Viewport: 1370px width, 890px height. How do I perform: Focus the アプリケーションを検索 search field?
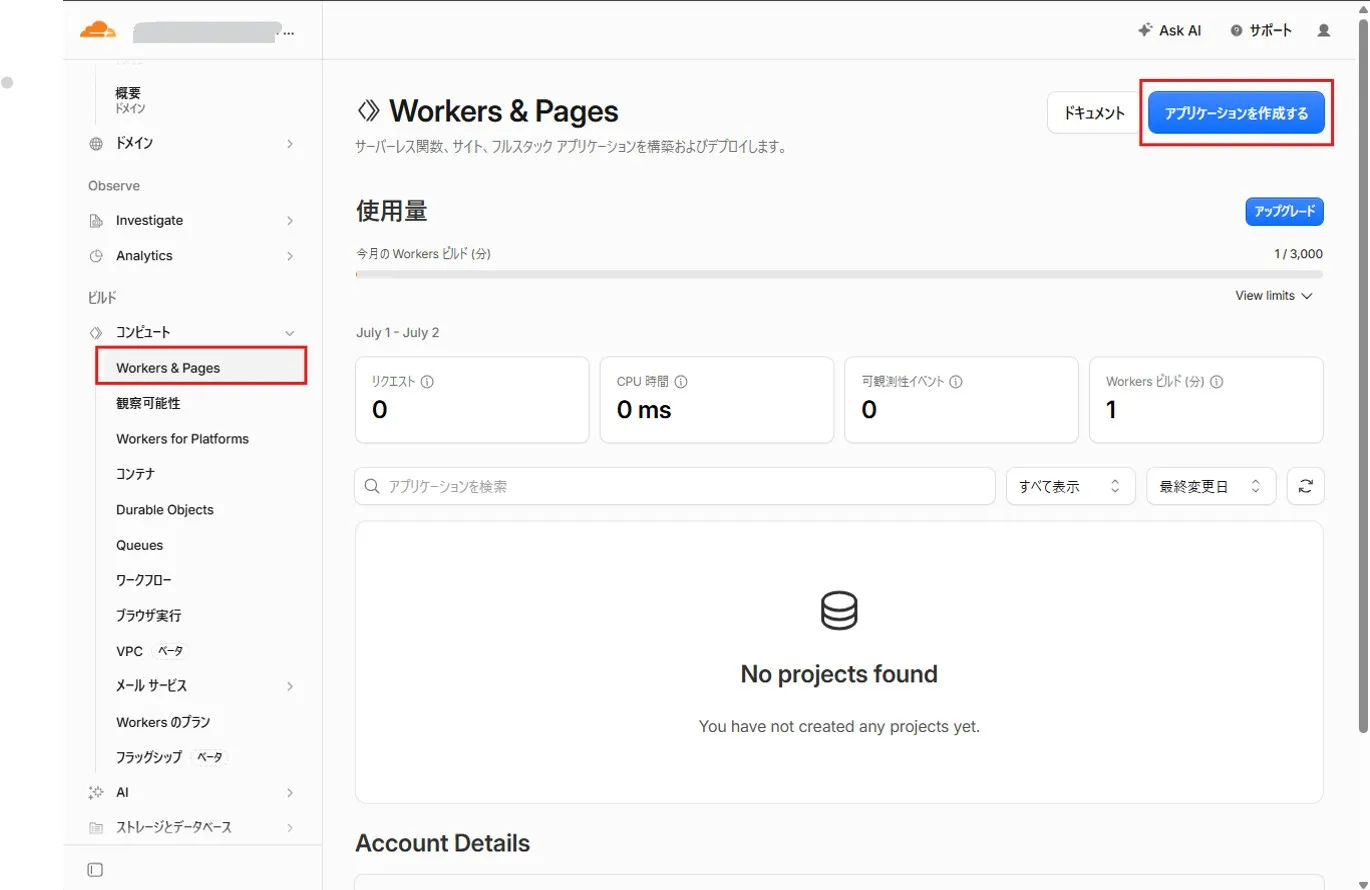pos(675,486)
